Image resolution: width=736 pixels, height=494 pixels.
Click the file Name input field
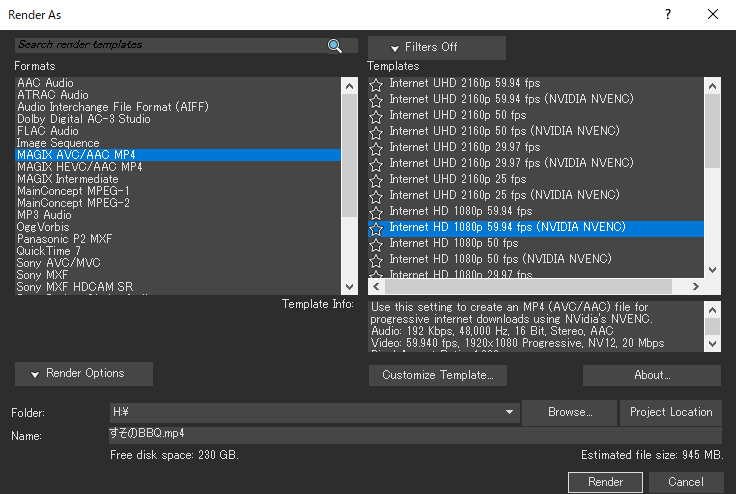414,435
